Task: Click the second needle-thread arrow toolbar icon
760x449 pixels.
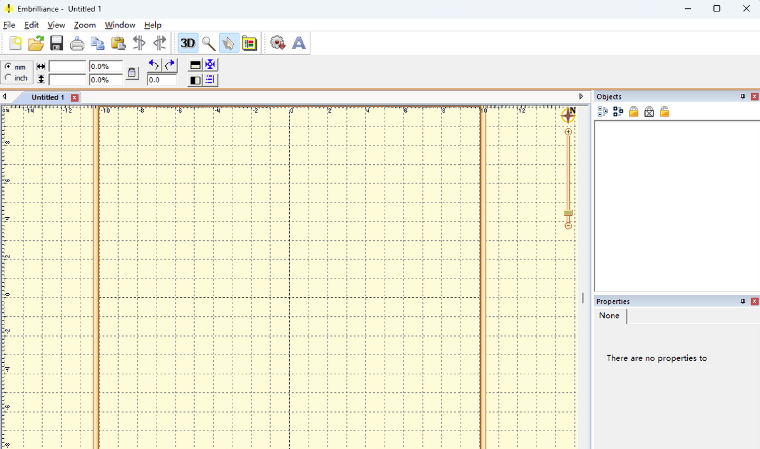Action: (x=160, y=44)
